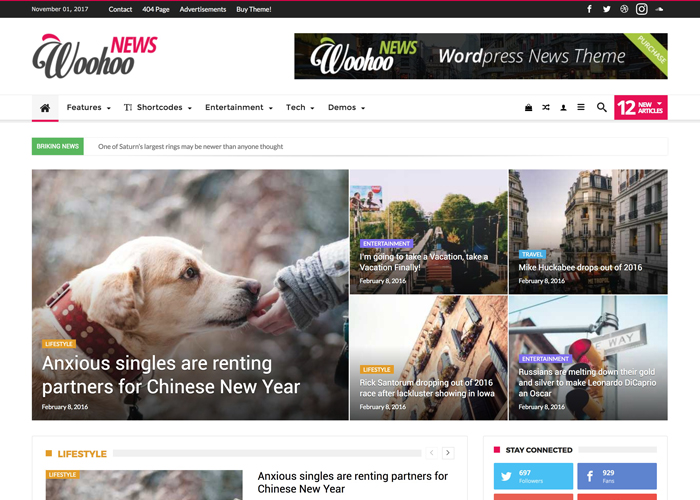The width and height of the screenshot is (700, 500).
Task: Open the Entertainment menu item
Action: pyautogui.click(x=238, y=108)
